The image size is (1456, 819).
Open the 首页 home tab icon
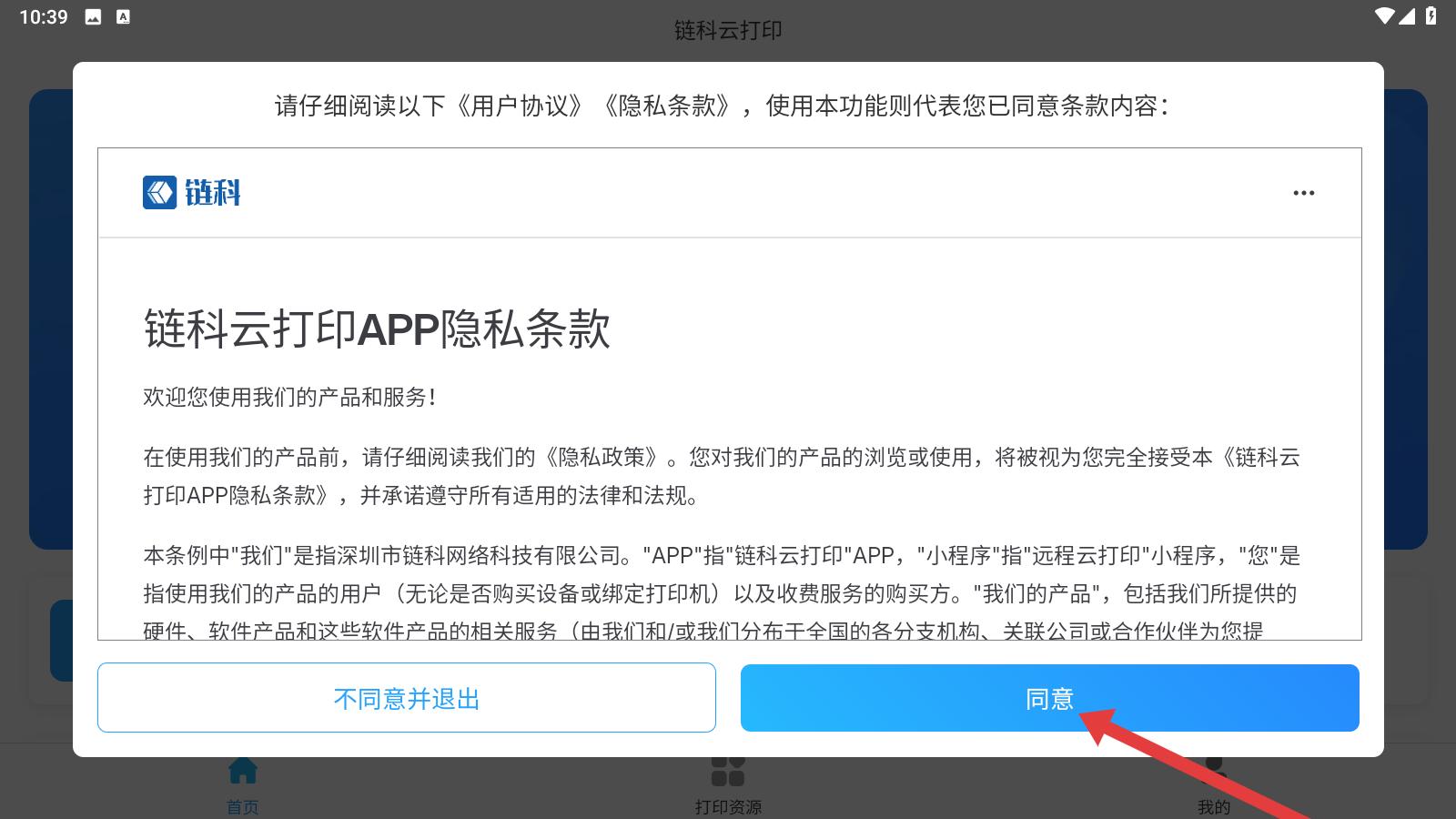tap(243, 771)
